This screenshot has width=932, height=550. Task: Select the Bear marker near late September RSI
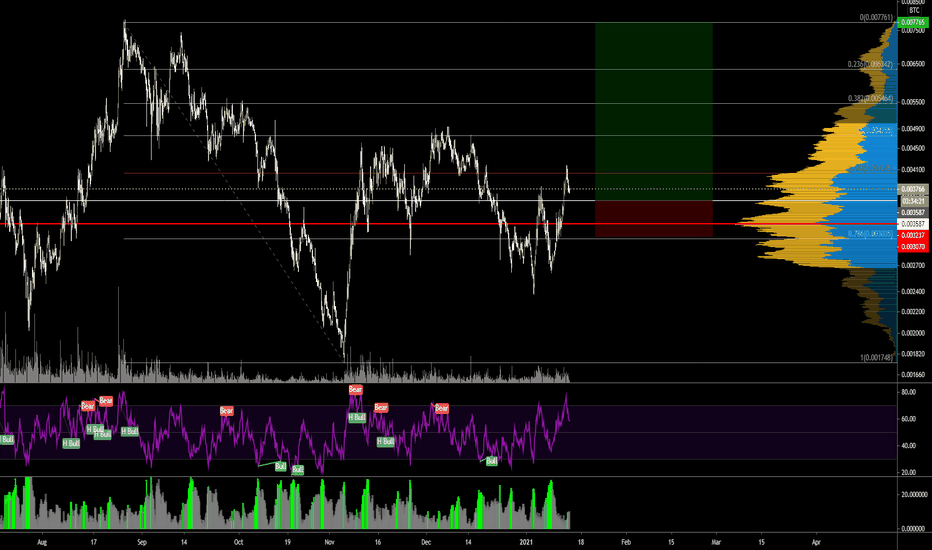[226, 411]
